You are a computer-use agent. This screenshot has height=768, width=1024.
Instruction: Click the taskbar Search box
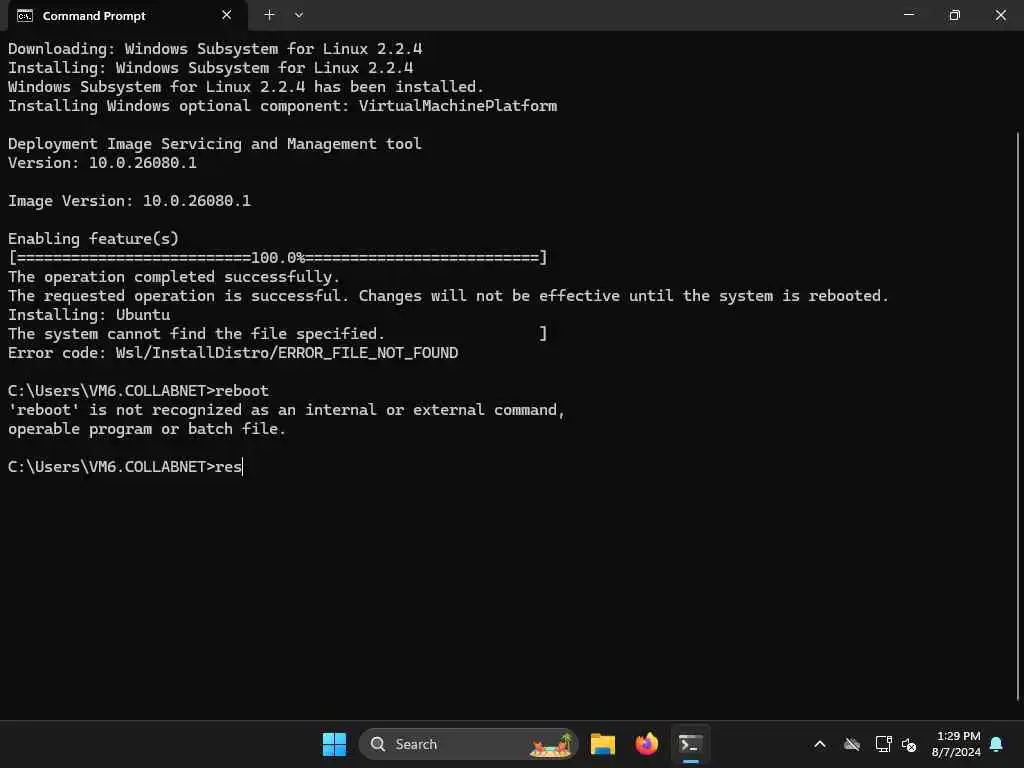click(x=468, y=744)
